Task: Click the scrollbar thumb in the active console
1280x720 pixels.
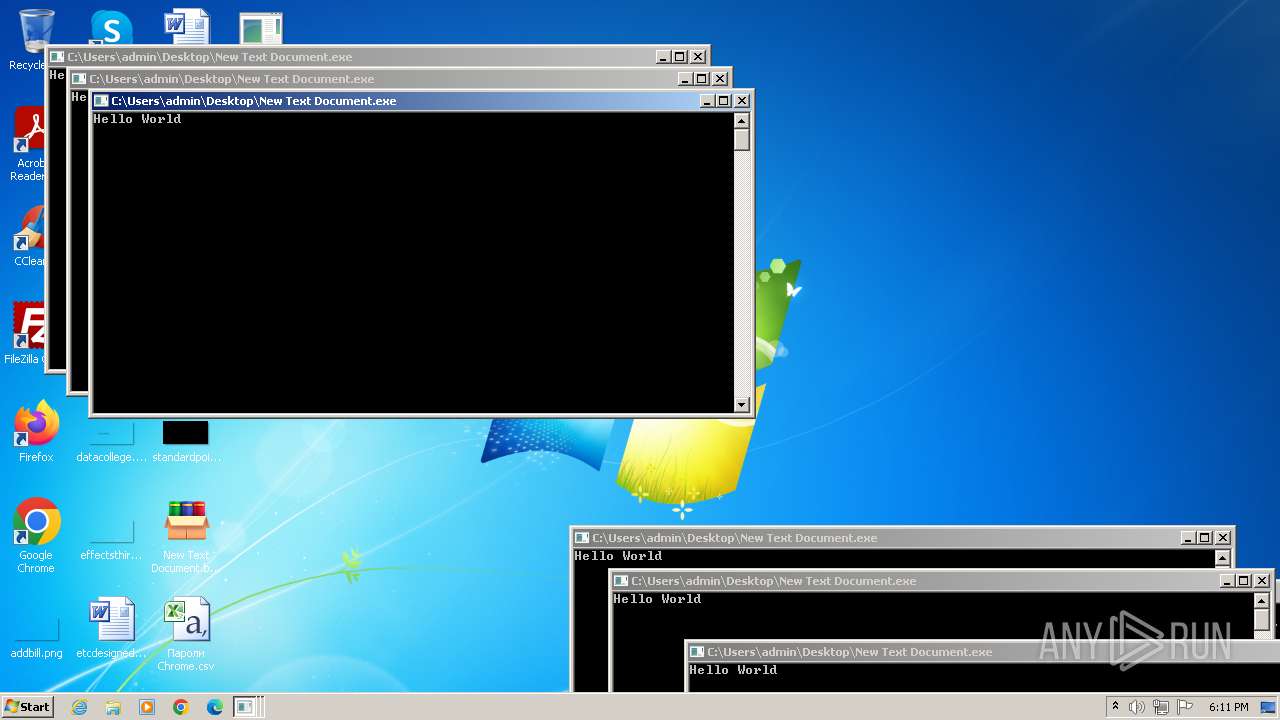Action: [x=742, y=140]
